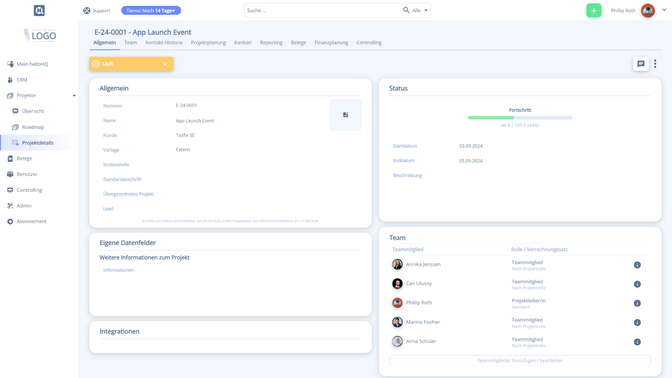Click the start date 03.09.2024

pyautogui.click(x=471, y=146)
